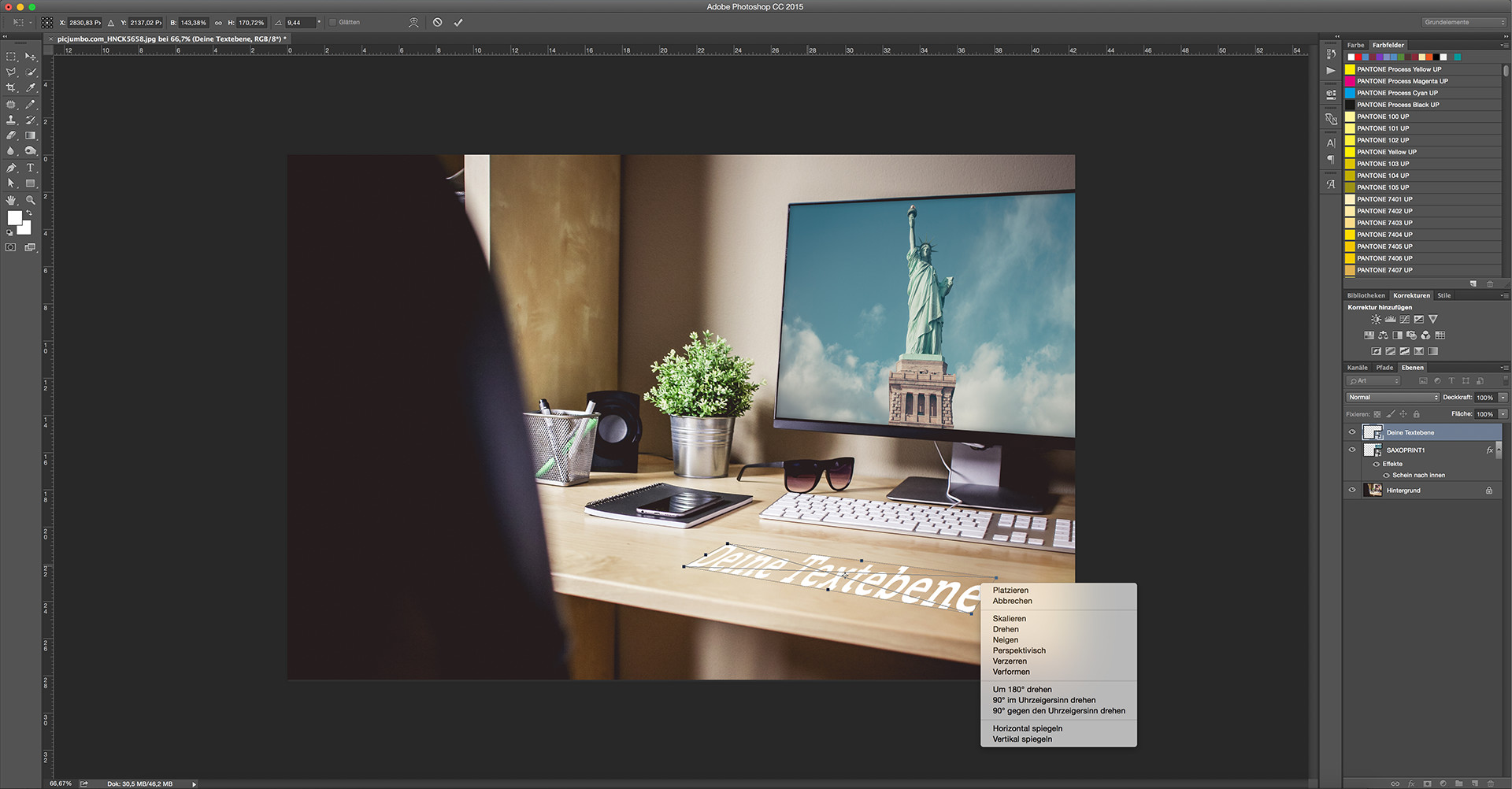Select the Clone Stamp tool
1512x789 pixels.
tap(11, 120)
